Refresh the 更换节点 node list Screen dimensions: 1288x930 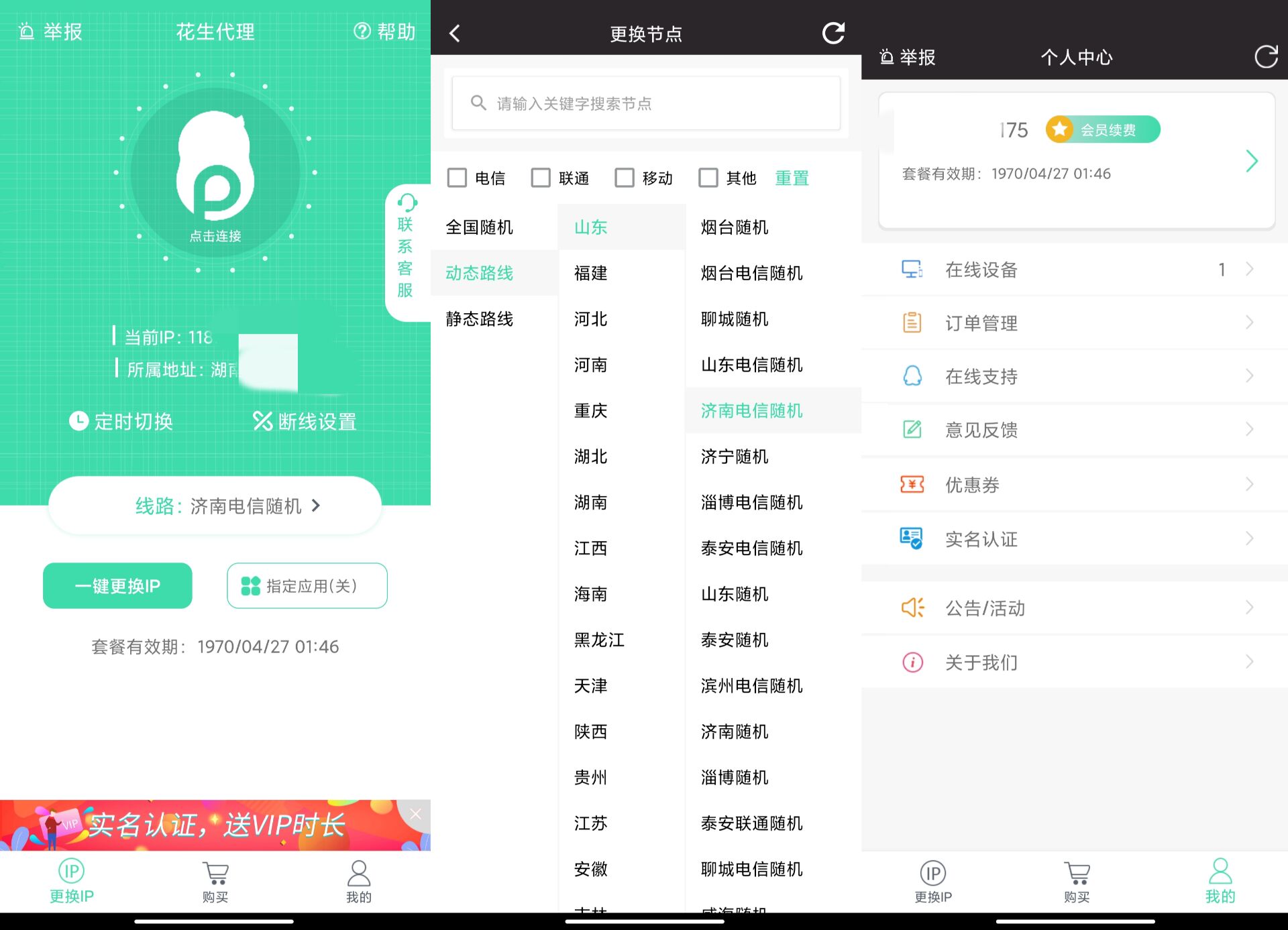pyautogui.click(x=833, y=33)
